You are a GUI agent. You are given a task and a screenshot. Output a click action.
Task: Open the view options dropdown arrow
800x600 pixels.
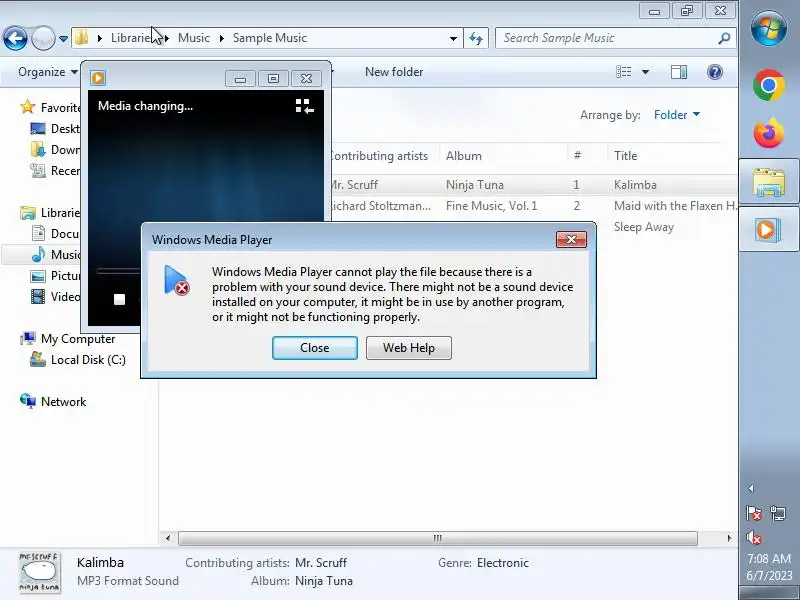(645, 72)
